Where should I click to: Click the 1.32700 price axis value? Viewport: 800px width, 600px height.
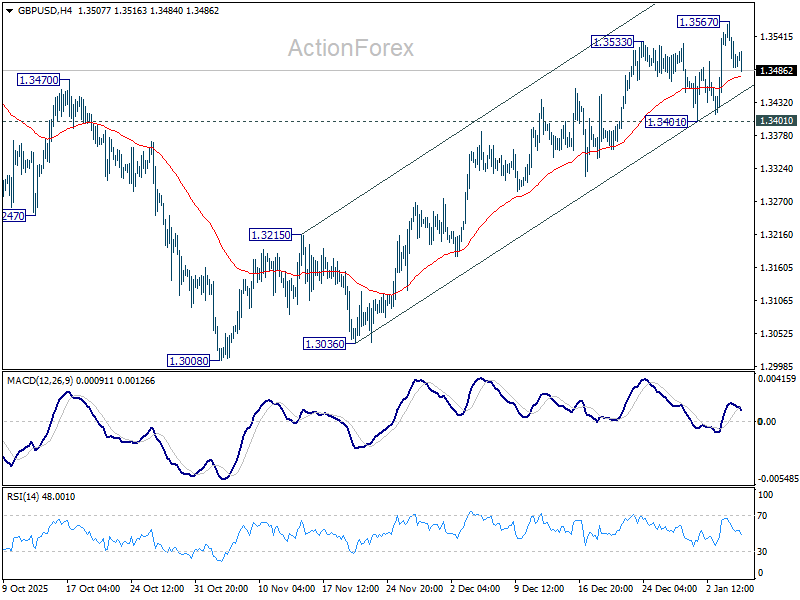[777, 202]
